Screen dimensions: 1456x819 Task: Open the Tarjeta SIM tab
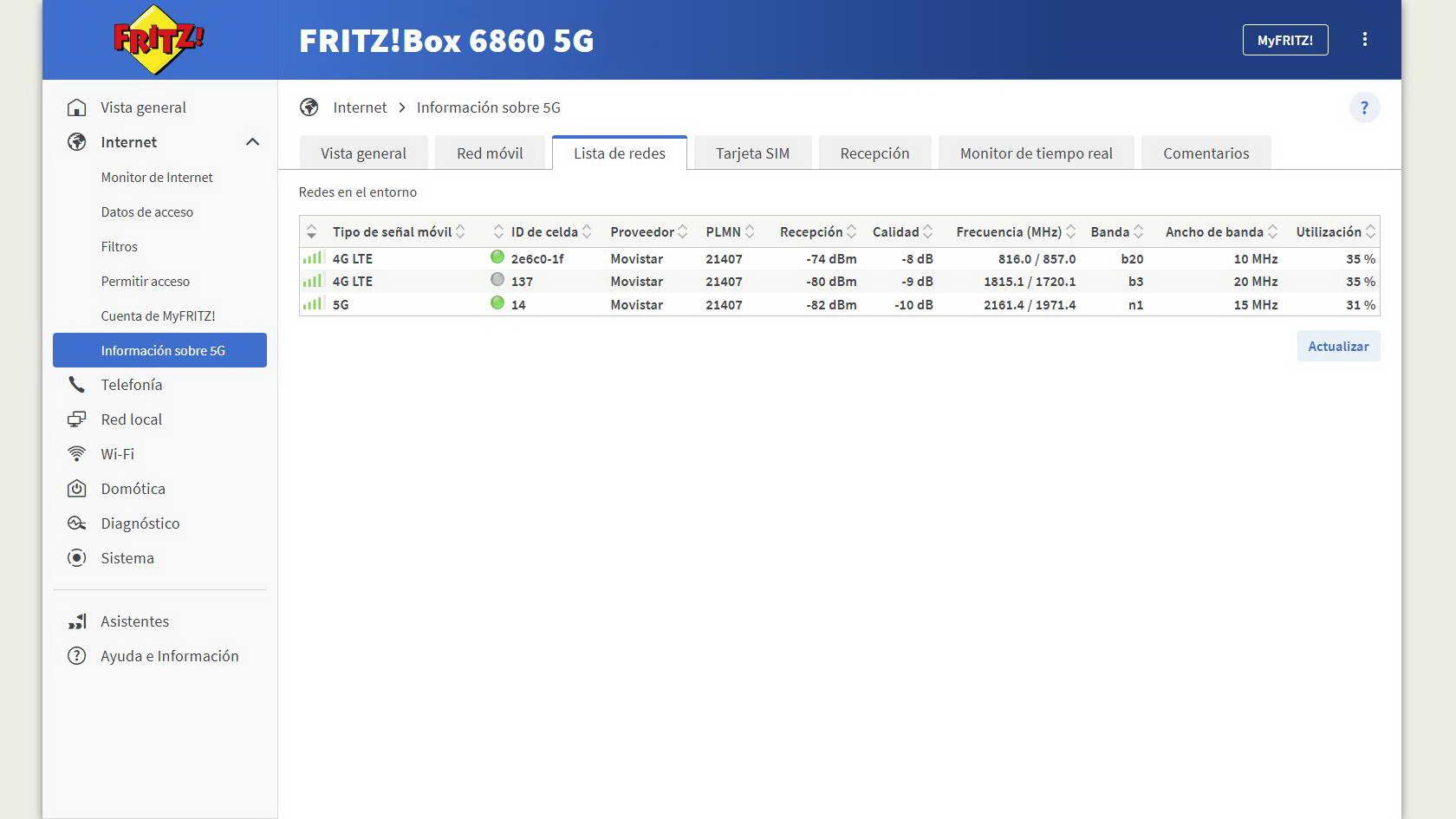click(x=752, y=153)
